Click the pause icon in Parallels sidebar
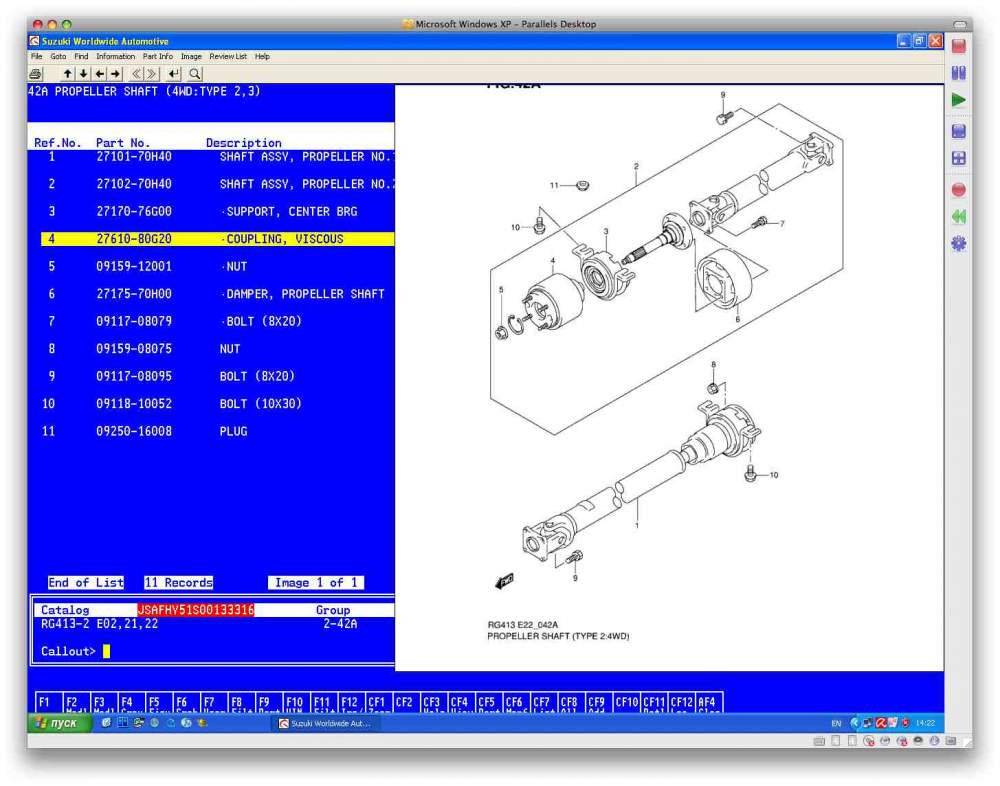1000x786 pixels. tap(959, 73)
